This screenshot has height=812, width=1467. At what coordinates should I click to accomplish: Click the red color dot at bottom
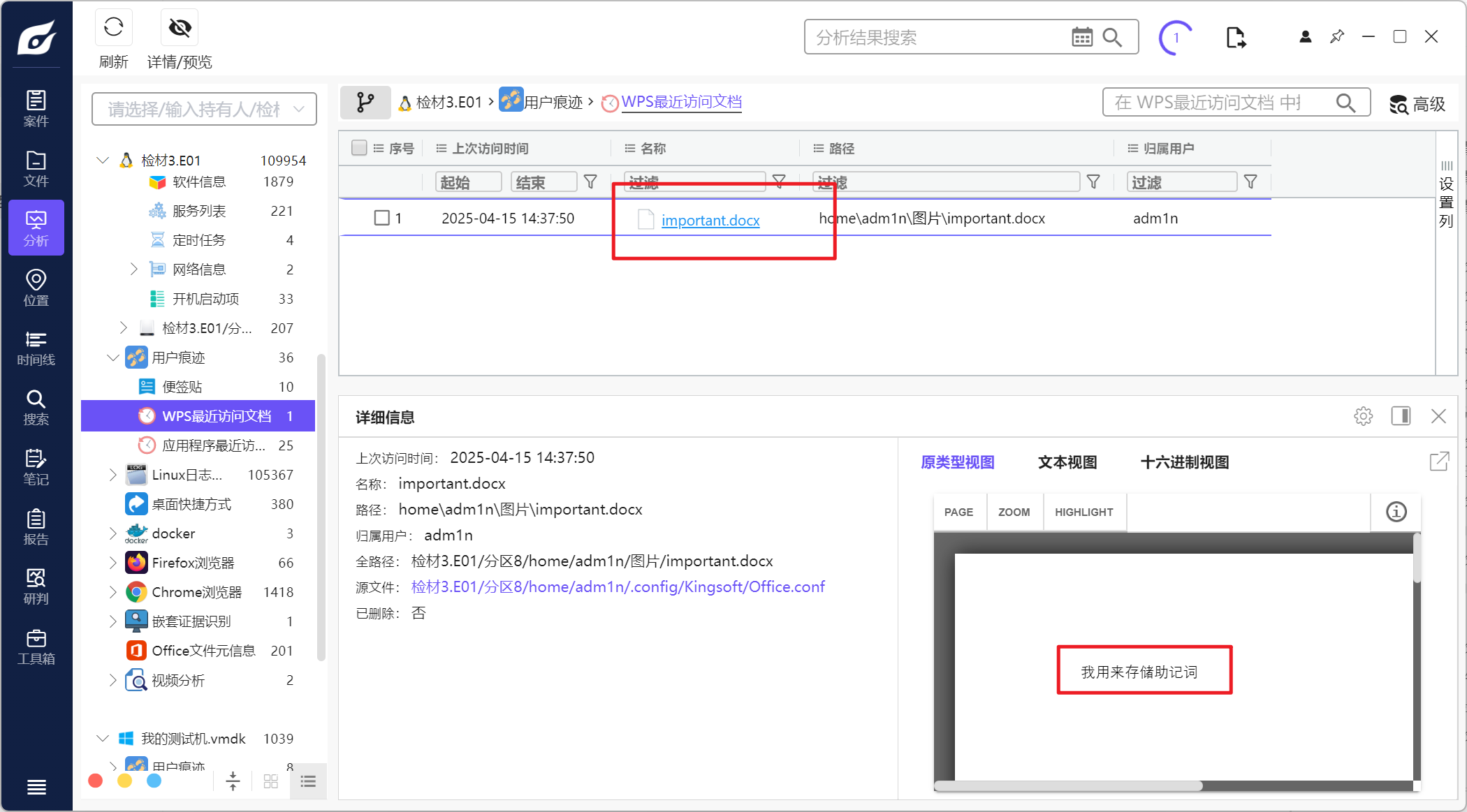tap(96, 781)
